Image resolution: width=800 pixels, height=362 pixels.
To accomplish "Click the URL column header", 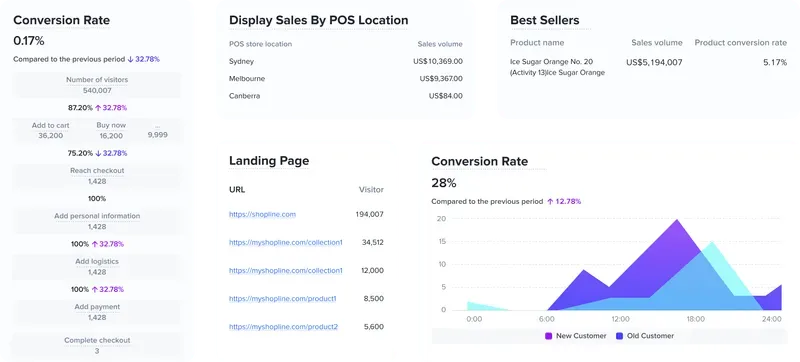I will click(237, 190).
